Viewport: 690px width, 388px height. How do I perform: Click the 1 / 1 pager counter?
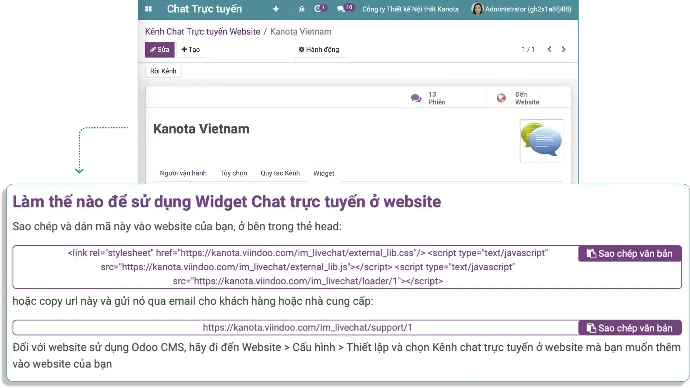pyautogui.click(x=528, y=49)
